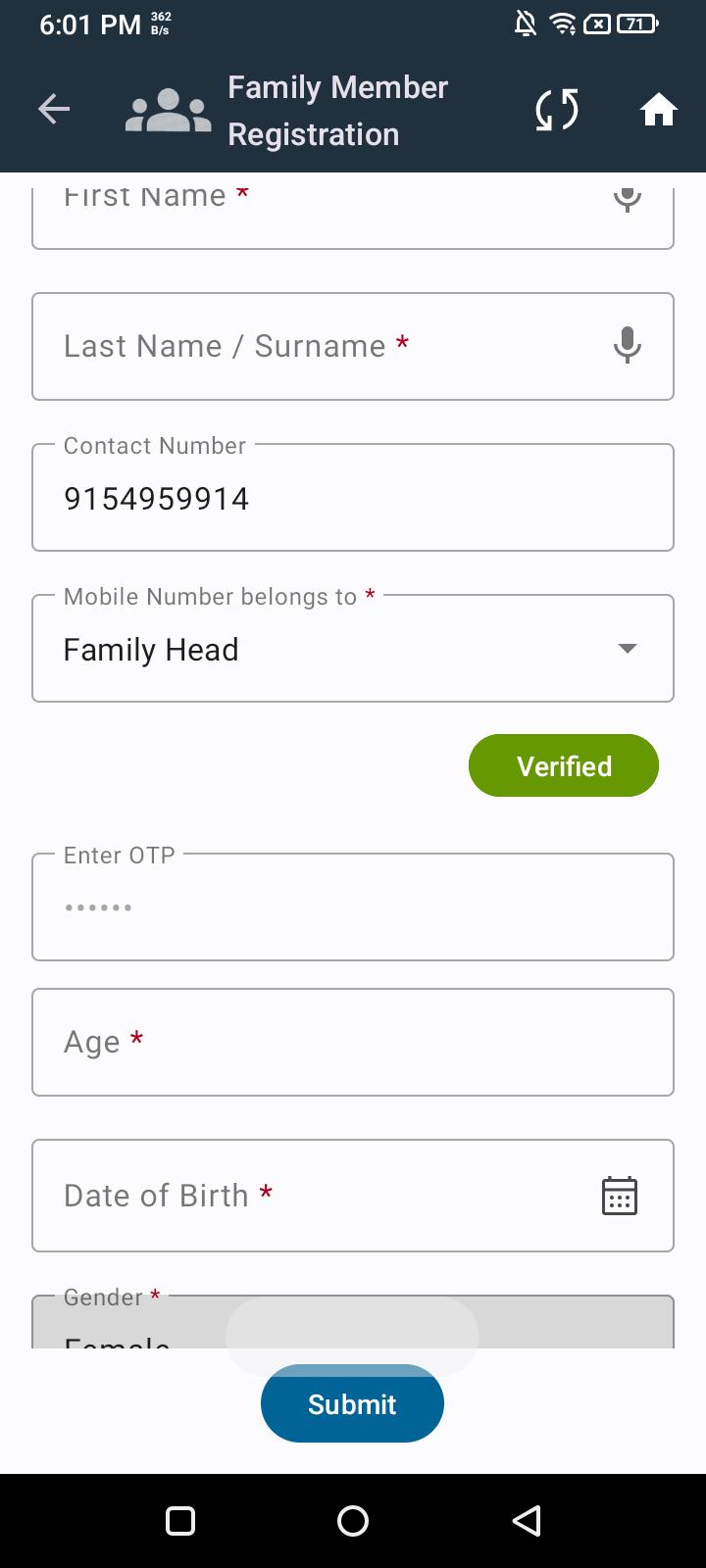This screenshot has width=706, height=1568.
Task: Tap microphone icon in First Name field
Action: [x=628, y=198]
